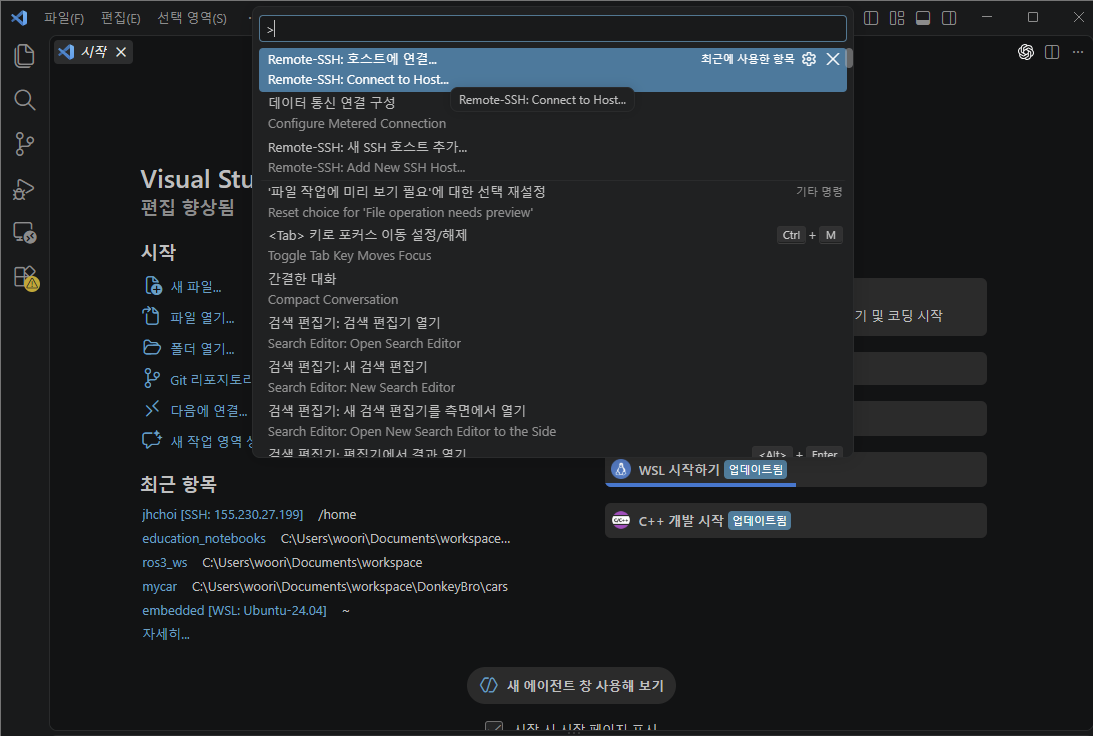
Task: Remove Remote-SSH connect from recently used
Action: click(832, 59)
